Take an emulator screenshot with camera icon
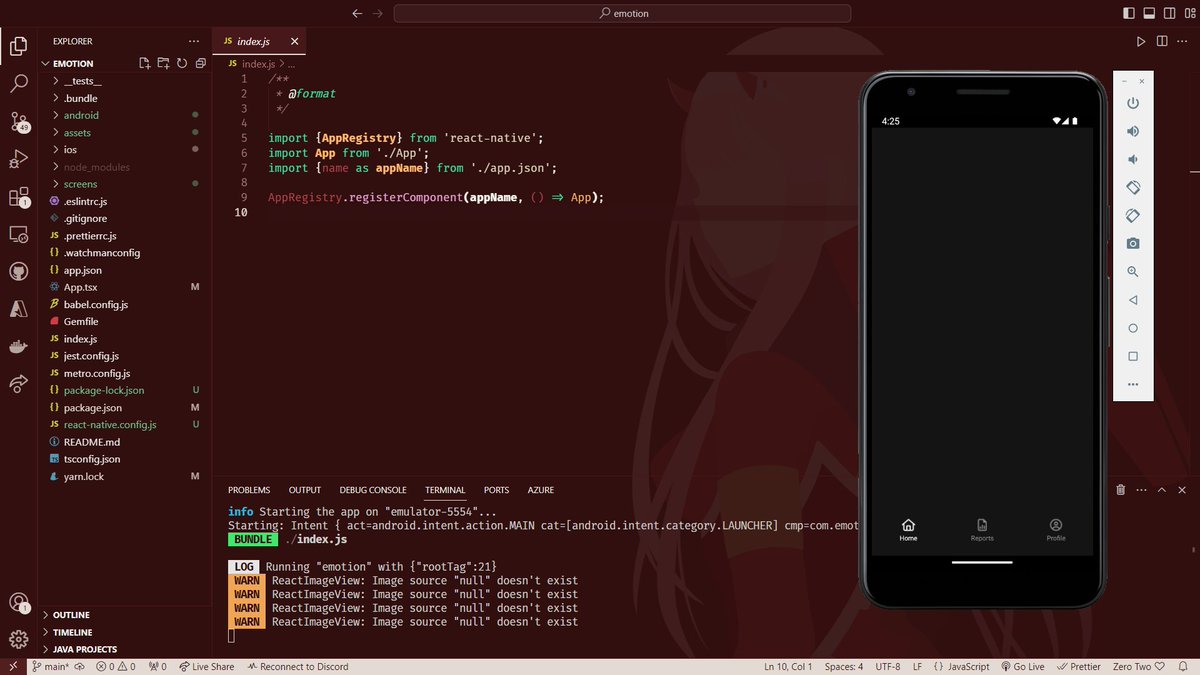The width and height of the screenshot is (1200, 675). point(1133,243)
